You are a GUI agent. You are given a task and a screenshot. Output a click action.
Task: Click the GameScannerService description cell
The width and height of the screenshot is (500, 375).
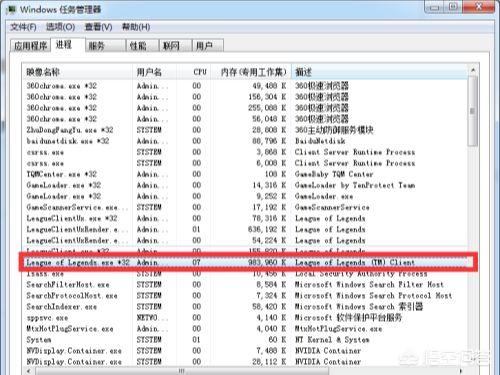coord(332,207)
